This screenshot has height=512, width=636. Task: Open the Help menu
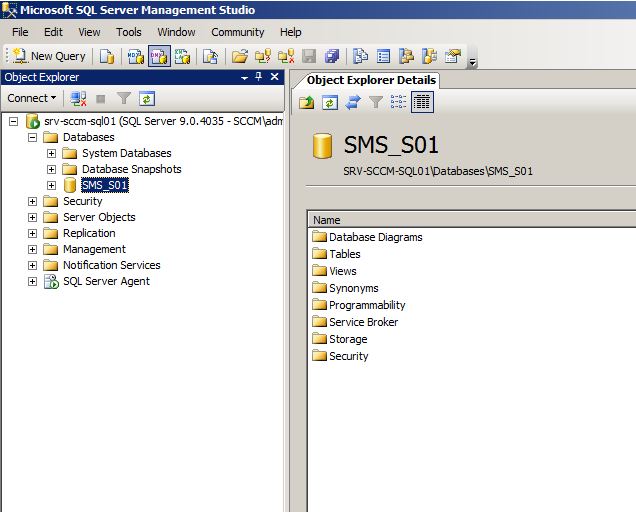[x=290, y=32]
